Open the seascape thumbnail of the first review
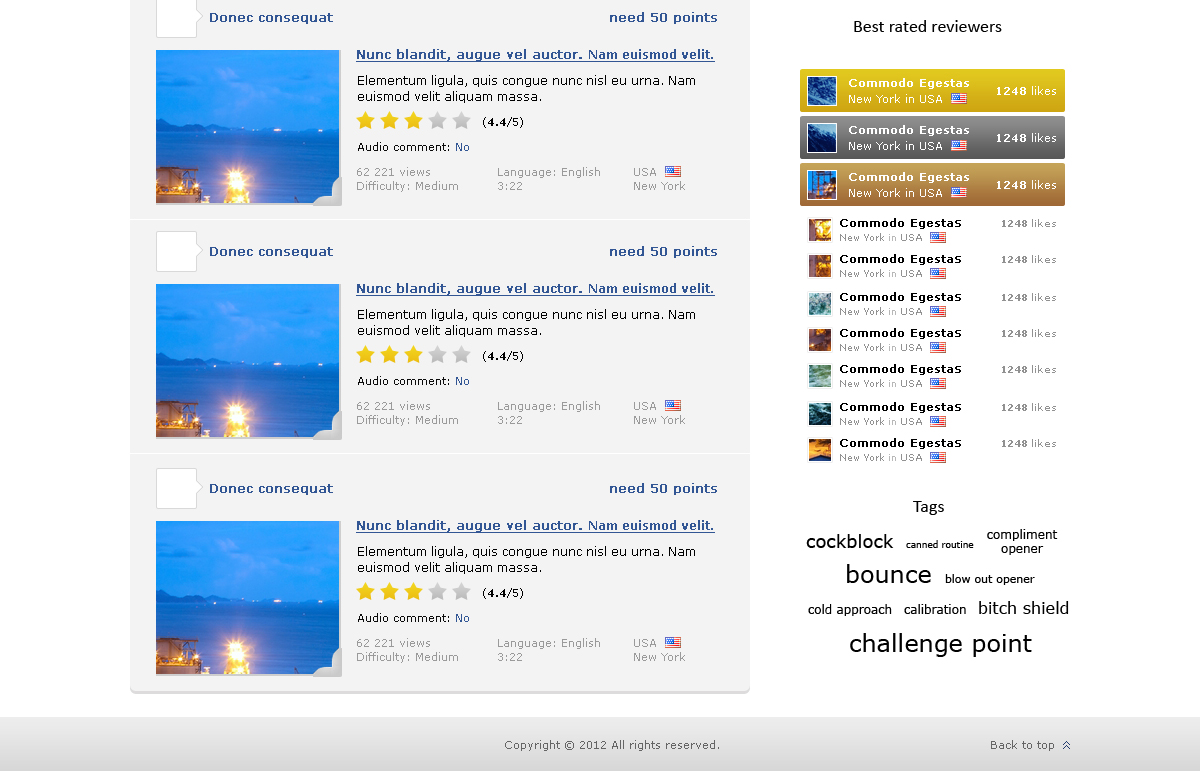The height and width of the screenshot is (771, 1200). (x=248, y=127)
